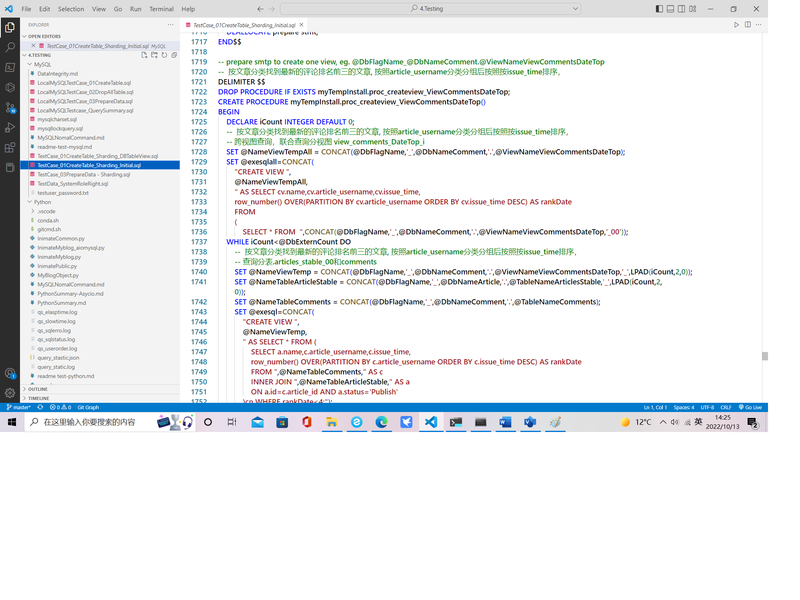Close the open editor entry with X
The image size is (800, 600).
33,46
